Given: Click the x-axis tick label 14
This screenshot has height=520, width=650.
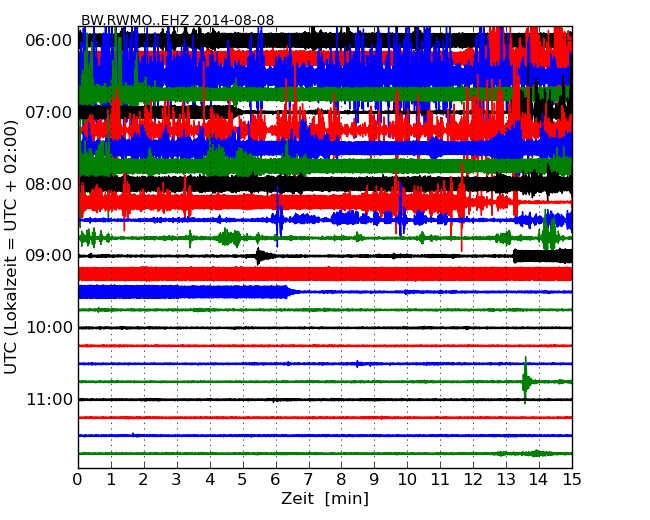Looking at the screenshot, I should (x=539, y=480).
